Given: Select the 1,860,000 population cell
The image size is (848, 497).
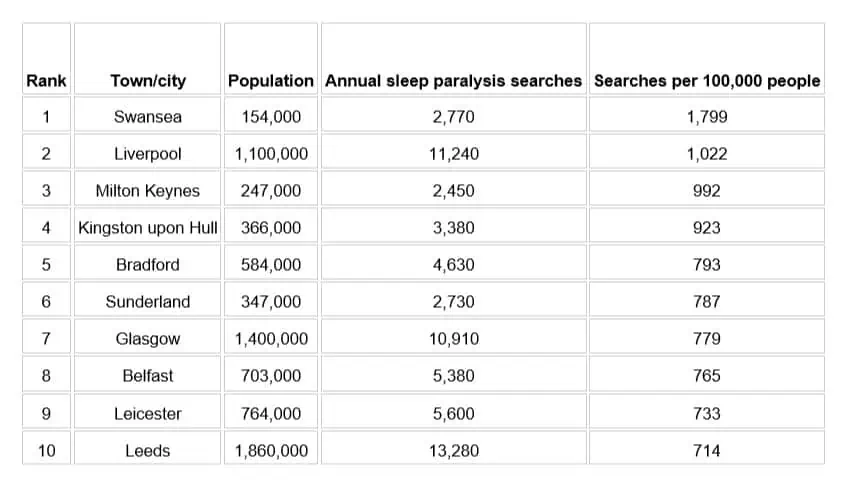Looking at the screenshot, I should (x=271, y=451).
